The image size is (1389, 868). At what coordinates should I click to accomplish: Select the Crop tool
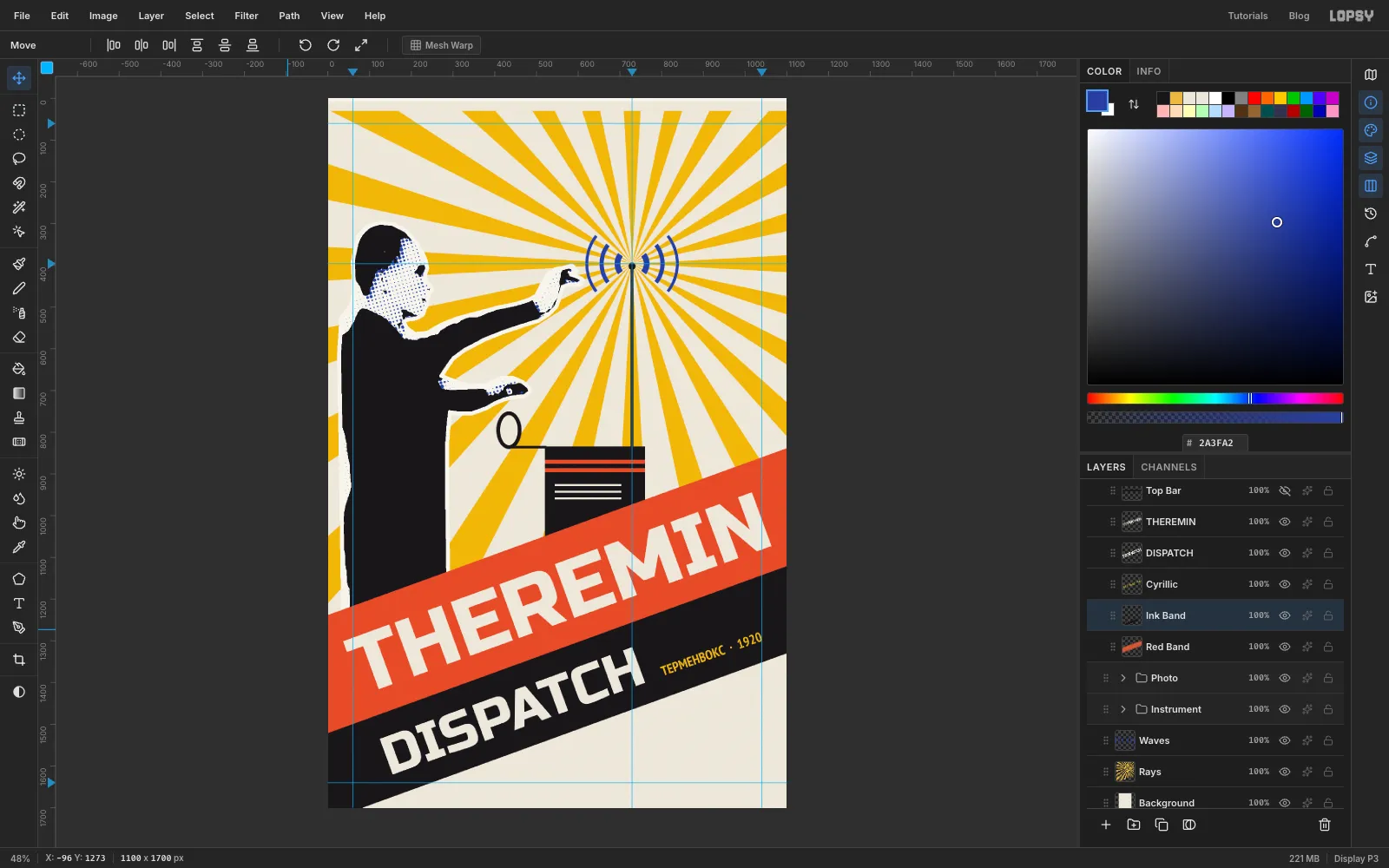point(19,660)
